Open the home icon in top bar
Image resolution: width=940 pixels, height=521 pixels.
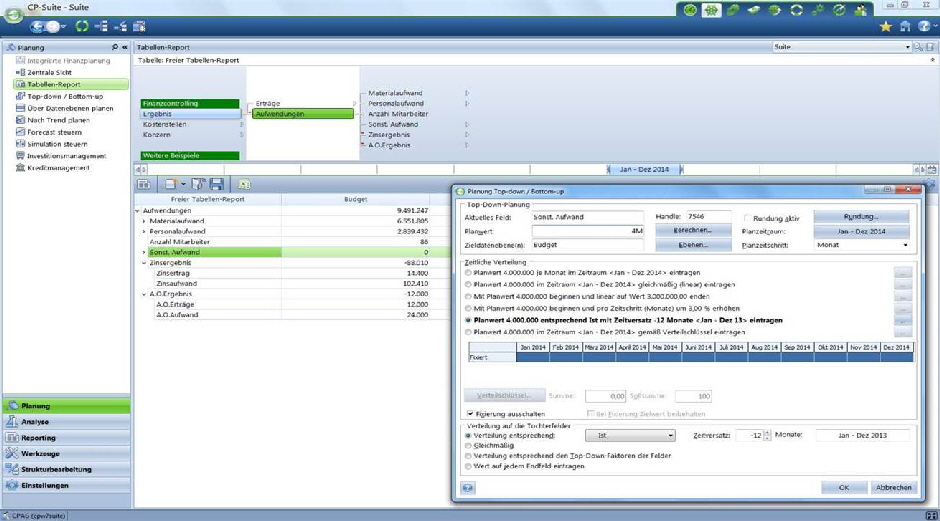point(905,26)
